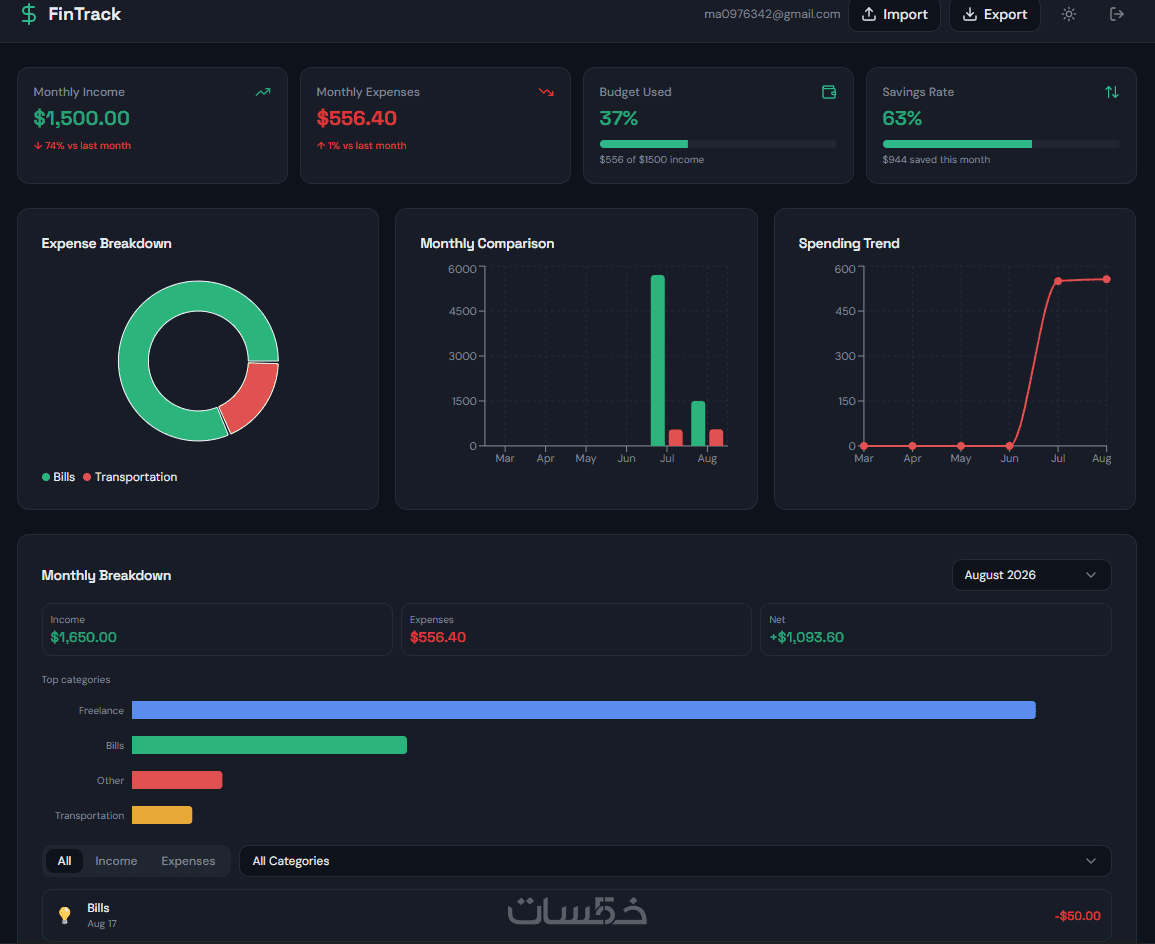This screenshot has height=944, width=1155.
Task: Switch to the Income filter tab
Action: [116, 861]
